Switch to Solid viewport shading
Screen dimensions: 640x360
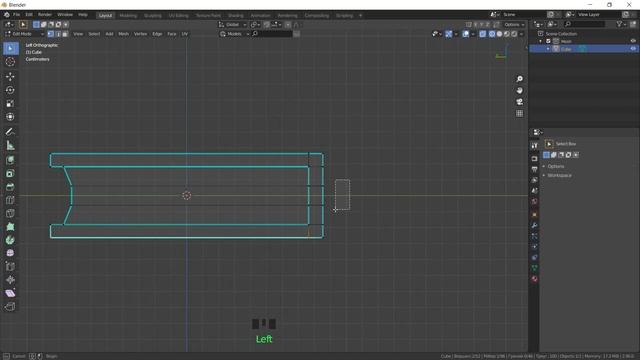click(499, 34)
